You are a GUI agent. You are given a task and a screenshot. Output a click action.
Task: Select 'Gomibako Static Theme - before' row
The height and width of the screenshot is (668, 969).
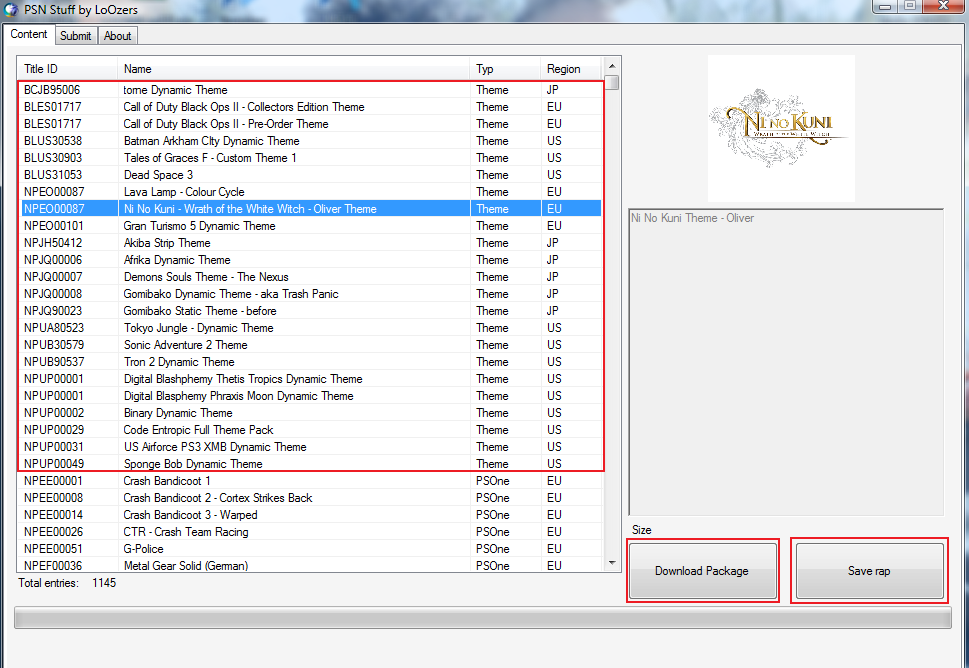[311, 311]
